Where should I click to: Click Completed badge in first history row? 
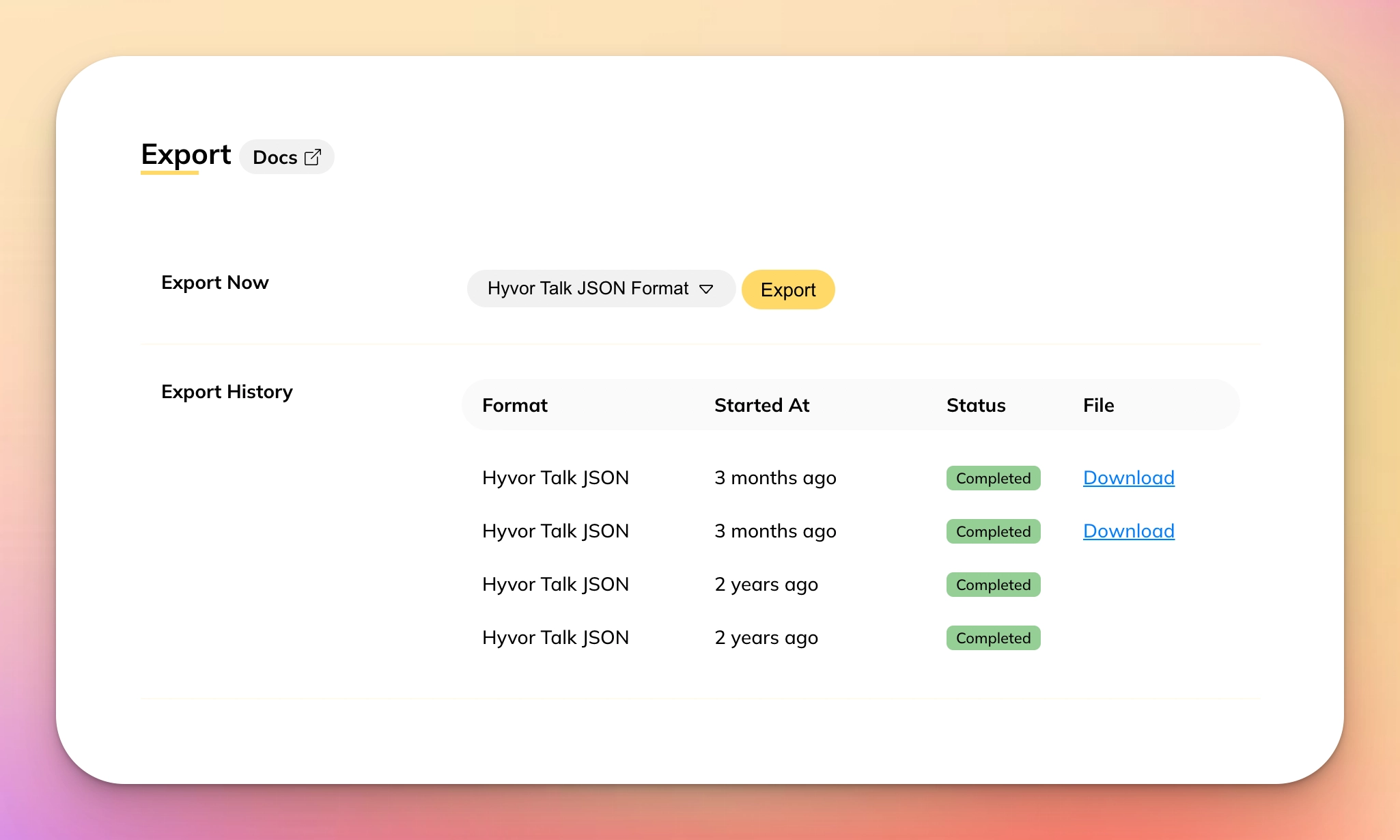(x=994, y=478)
